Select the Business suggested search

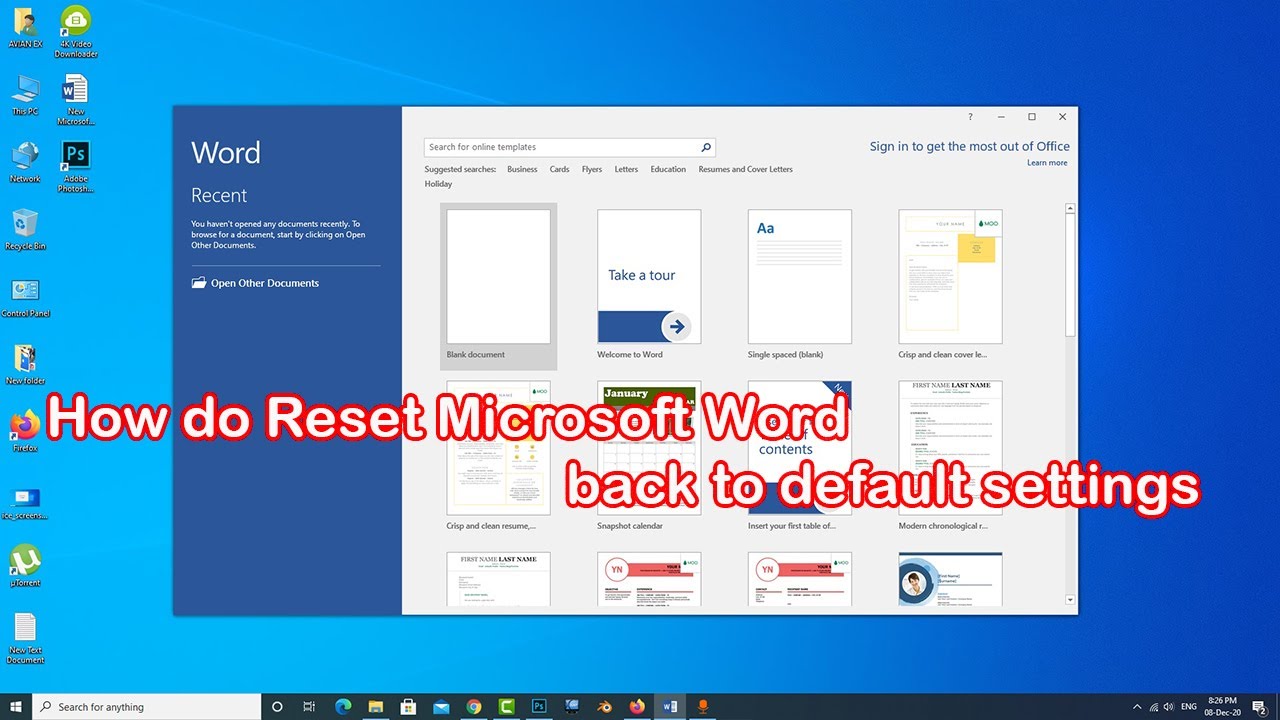[x=522, y=169]
